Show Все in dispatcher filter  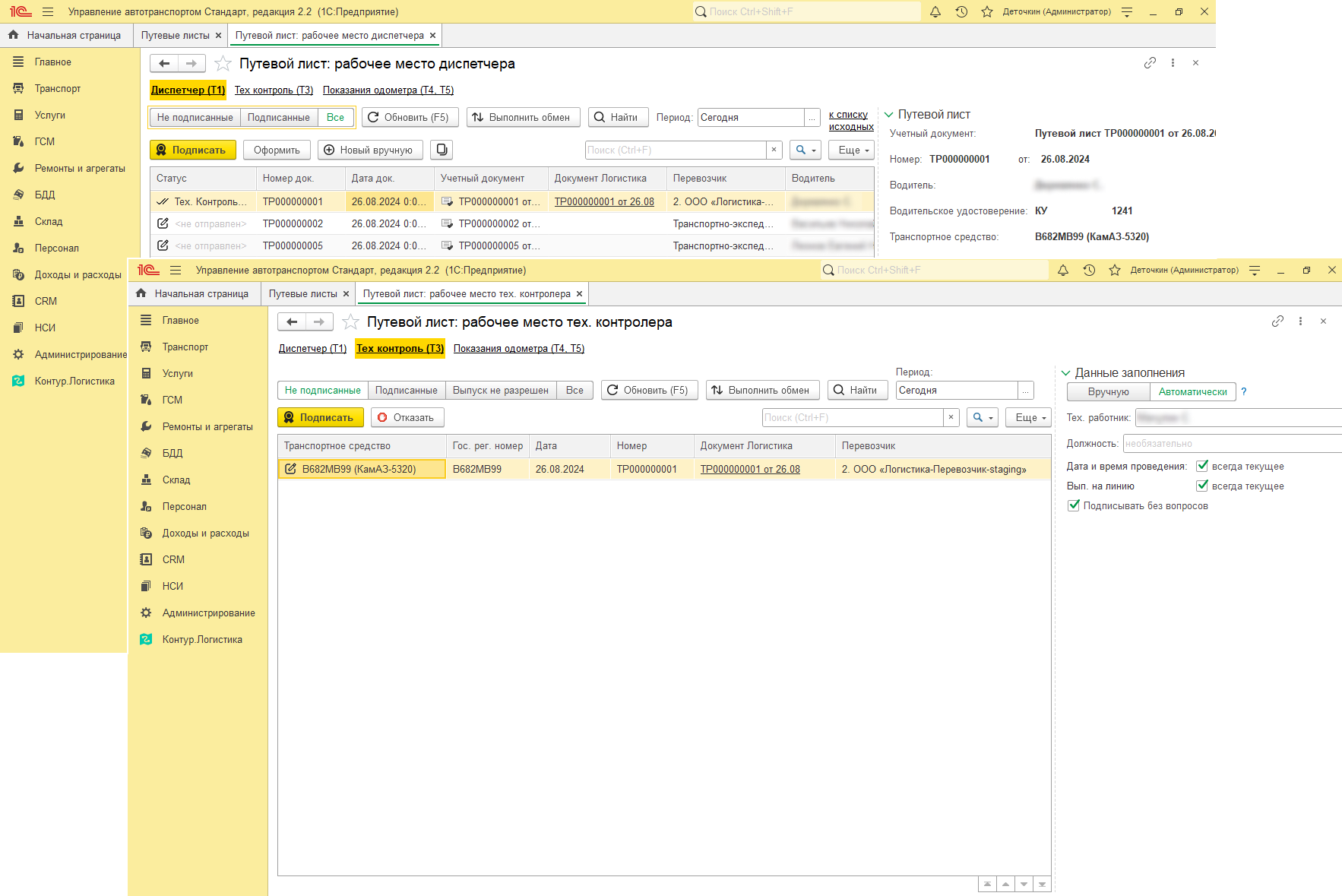click(x=335, y=118)
